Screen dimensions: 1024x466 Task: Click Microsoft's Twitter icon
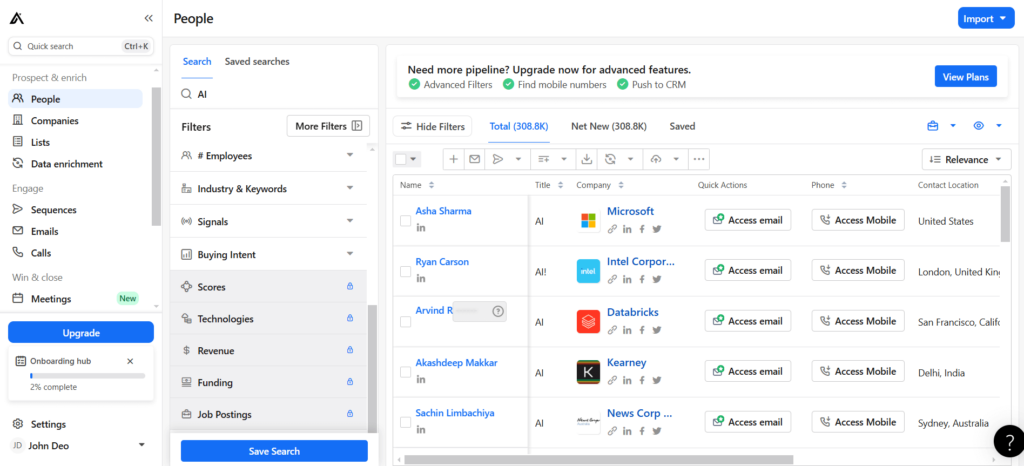tap(657, 229)
